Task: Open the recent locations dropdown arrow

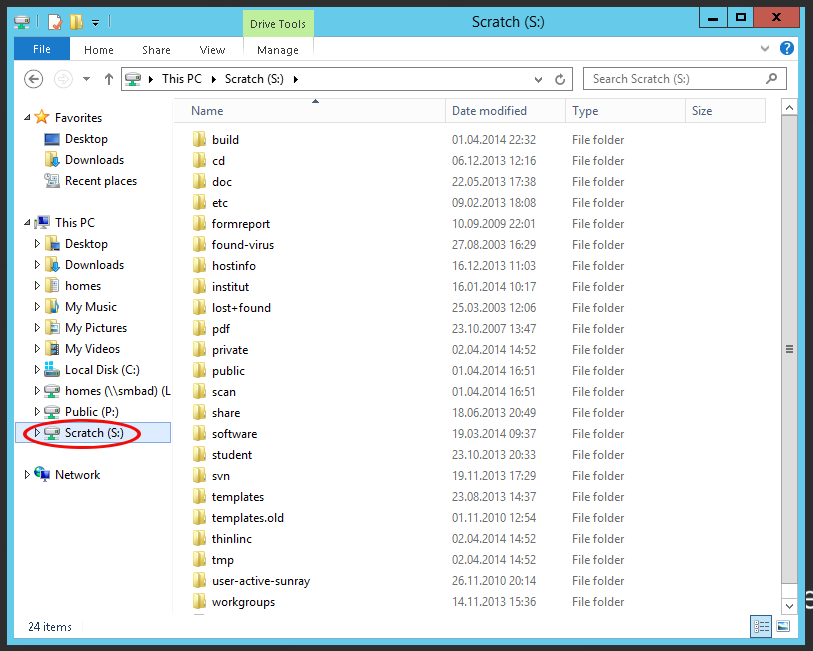Action: pyautogui.click(x=87, y=79)
